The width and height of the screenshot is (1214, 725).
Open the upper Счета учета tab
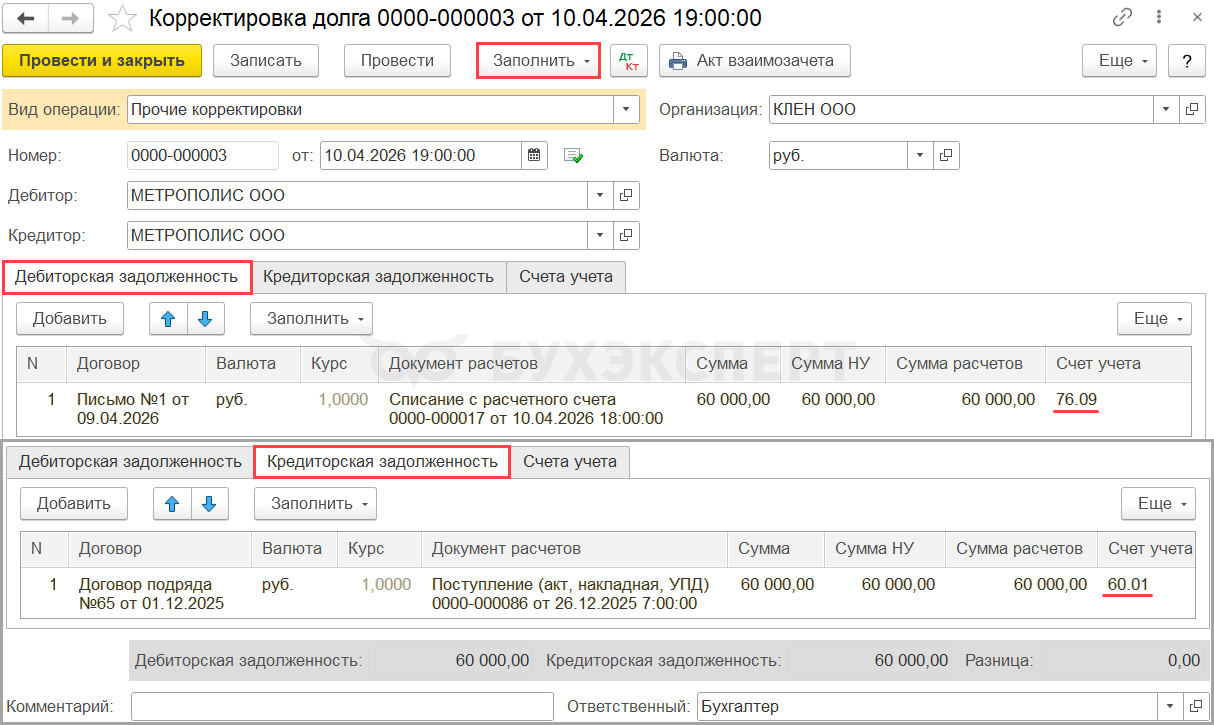tap(566, 277)
